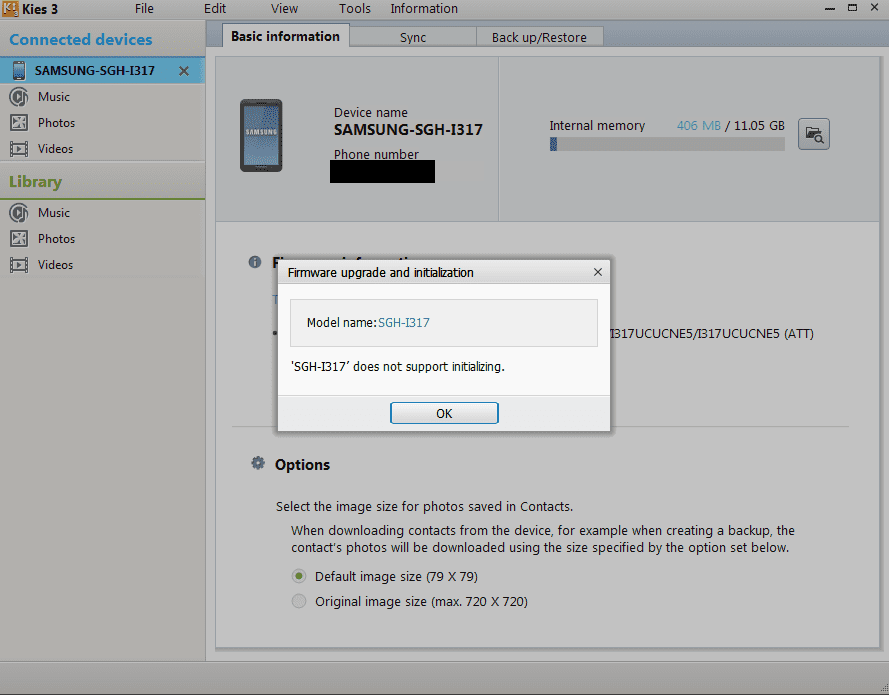Open the internal memory browse folder icon
Viewport: 889px width, 695px height.
tap(814, 134)
